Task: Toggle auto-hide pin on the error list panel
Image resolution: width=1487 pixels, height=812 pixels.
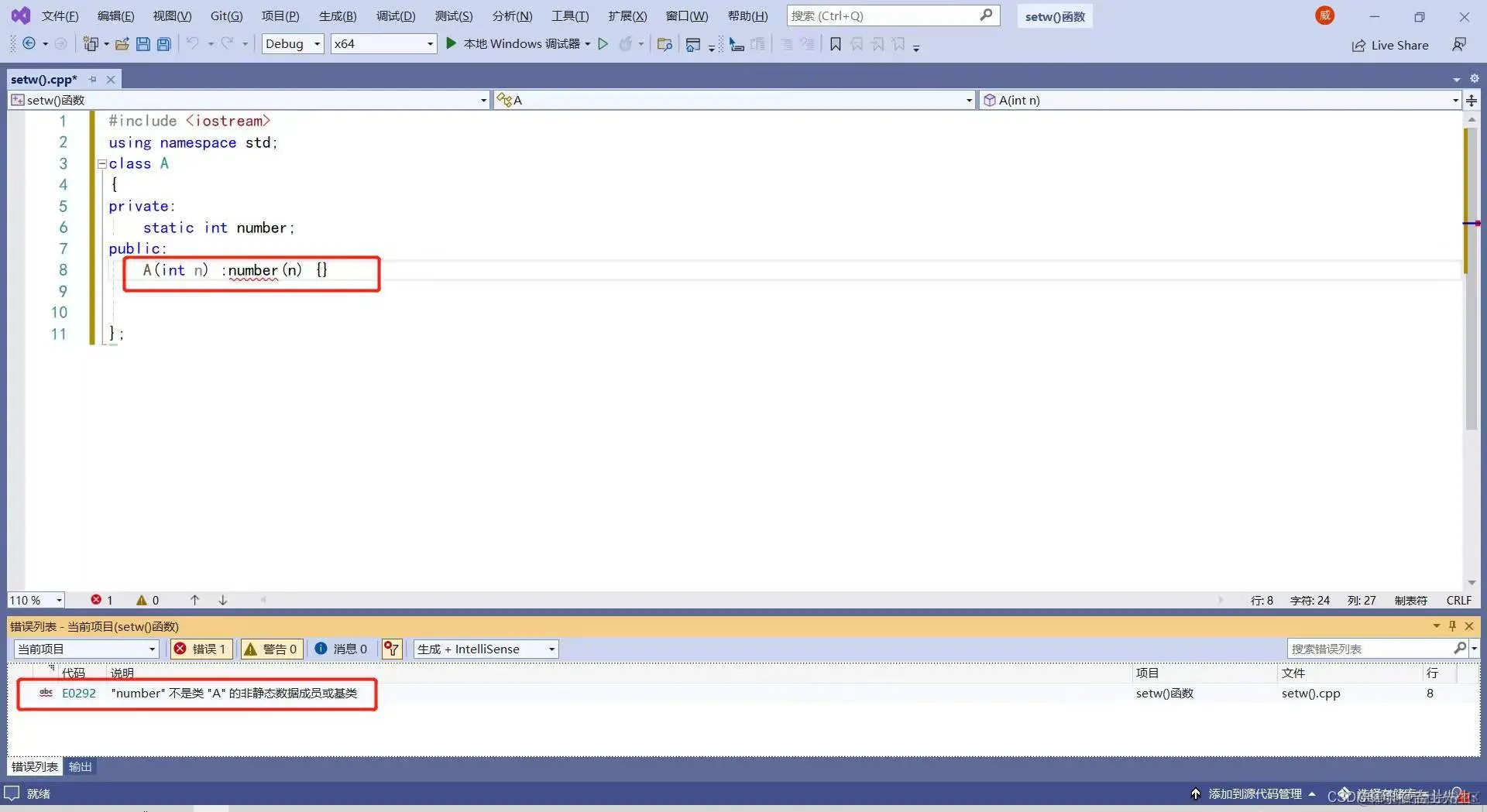Action: tap(1453, 625)
